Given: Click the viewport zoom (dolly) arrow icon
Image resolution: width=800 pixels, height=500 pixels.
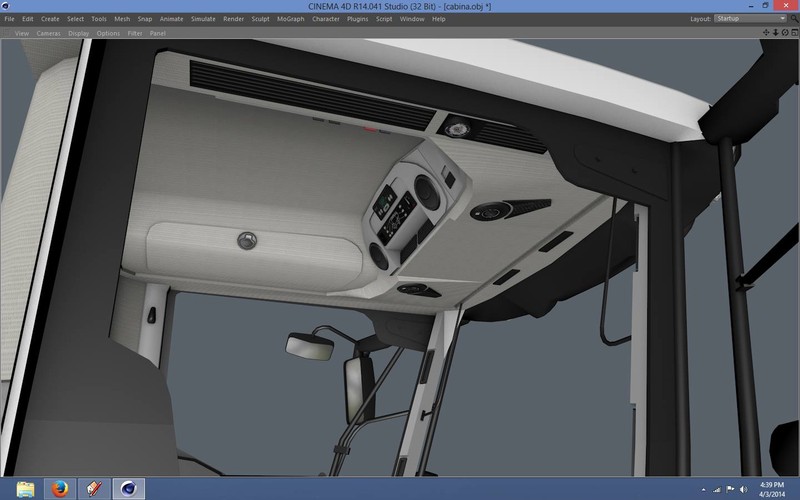Looking at the screenshot, I should (x=775, y=33).
